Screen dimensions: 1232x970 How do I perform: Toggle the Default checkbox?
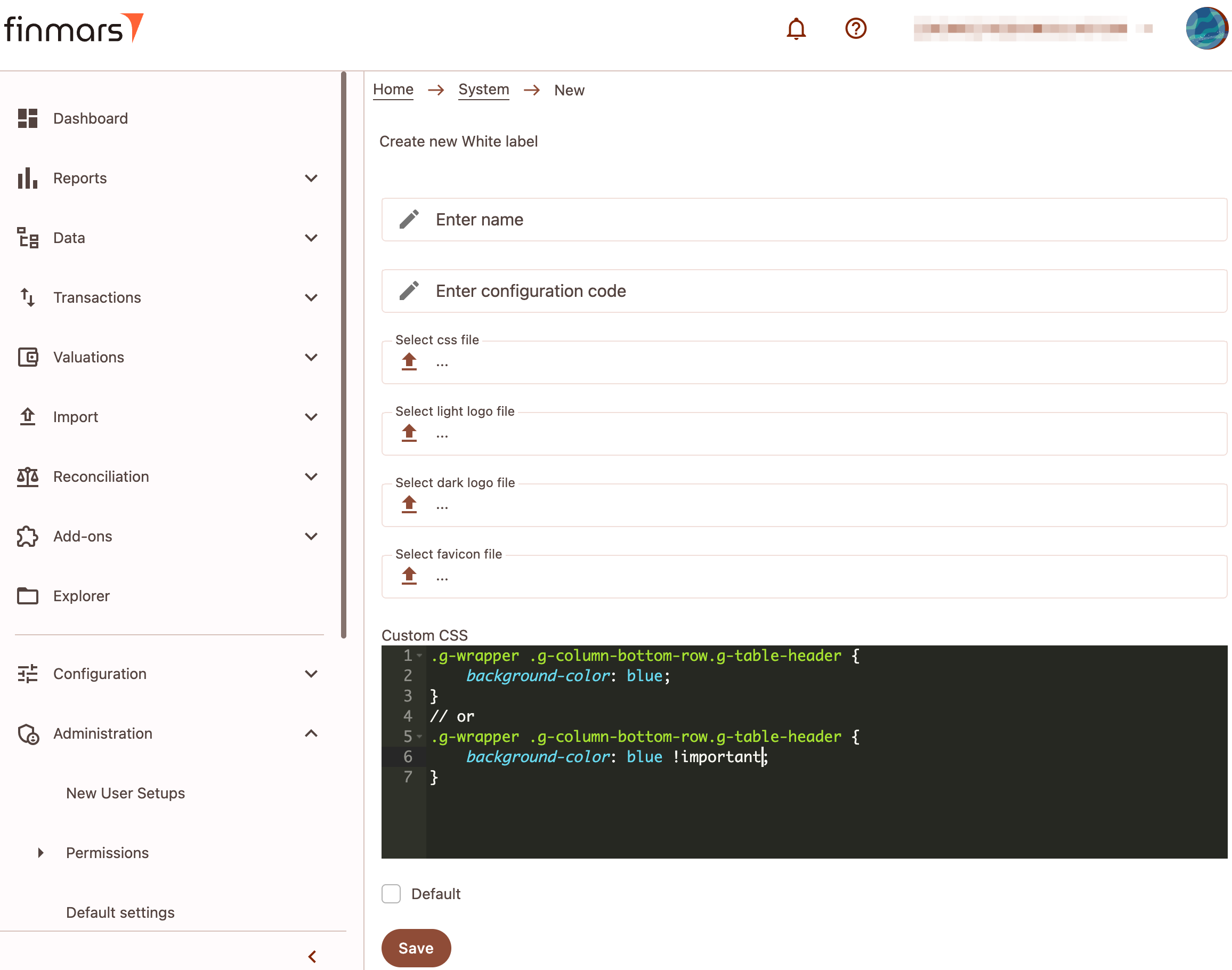[391, 893]
